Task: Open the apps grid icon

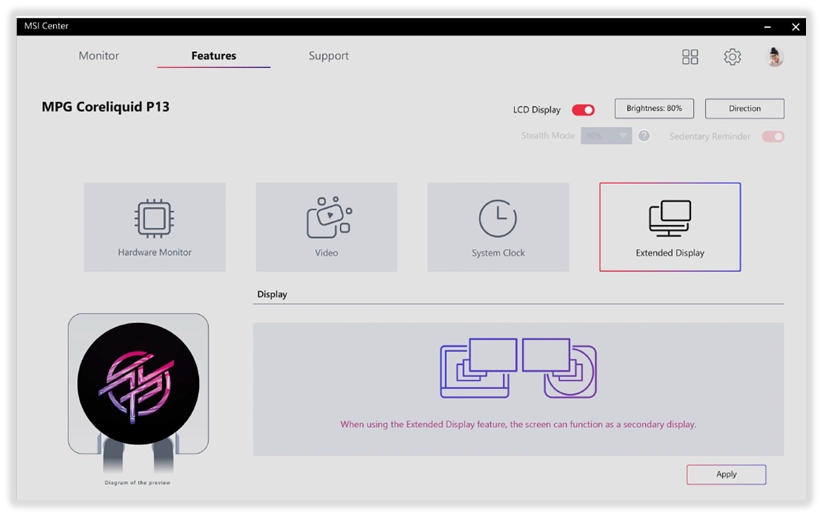Action: coord(690,57)
